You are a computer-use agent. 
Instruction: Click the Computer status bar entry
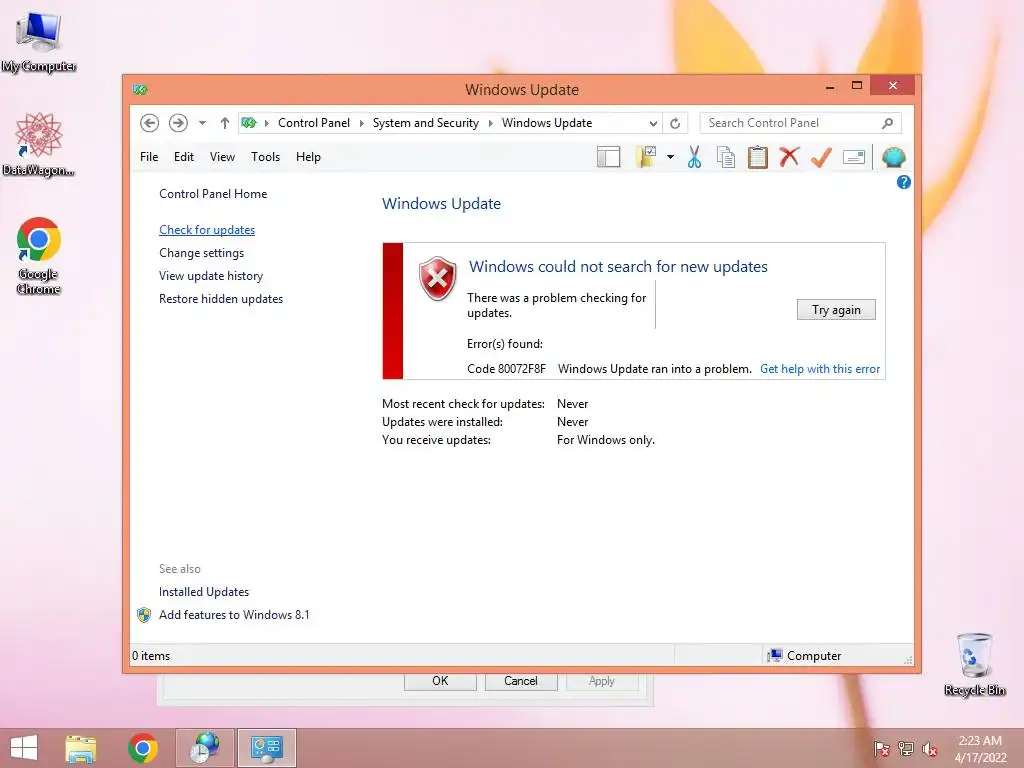click(x=805, y=656)
